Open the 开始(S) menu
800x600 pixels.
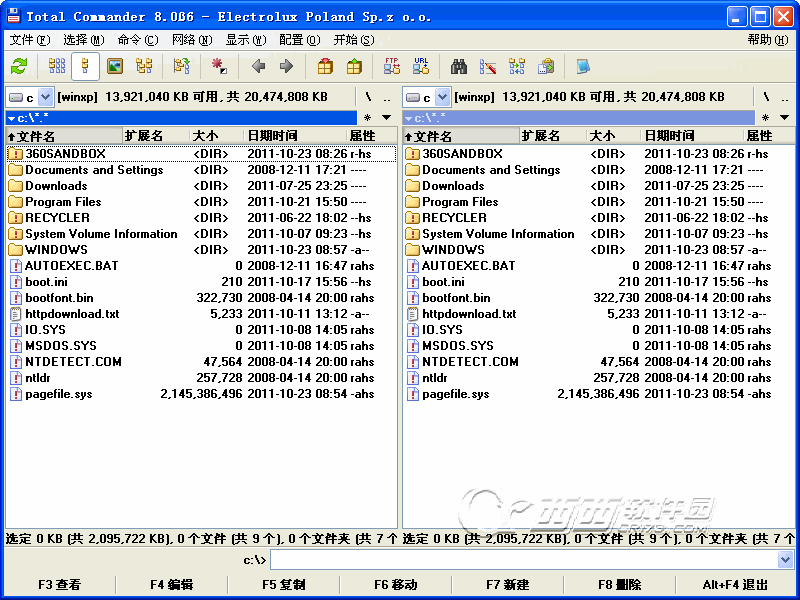pos(354,40)
